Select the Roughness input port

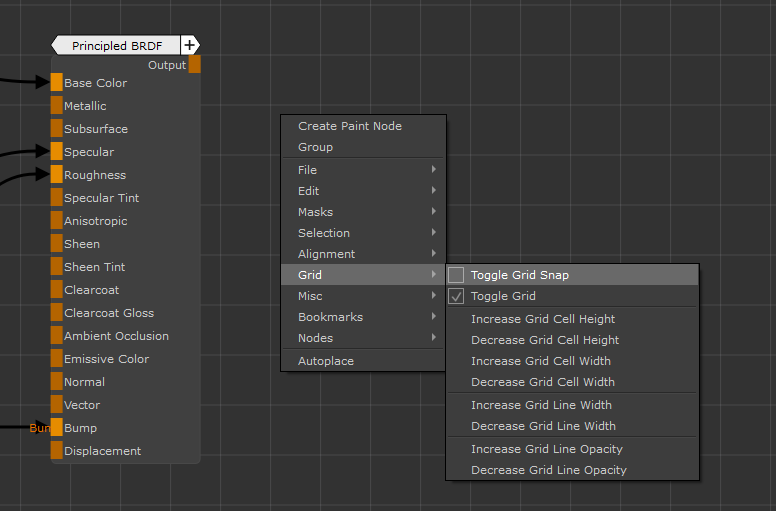(57, 175)
